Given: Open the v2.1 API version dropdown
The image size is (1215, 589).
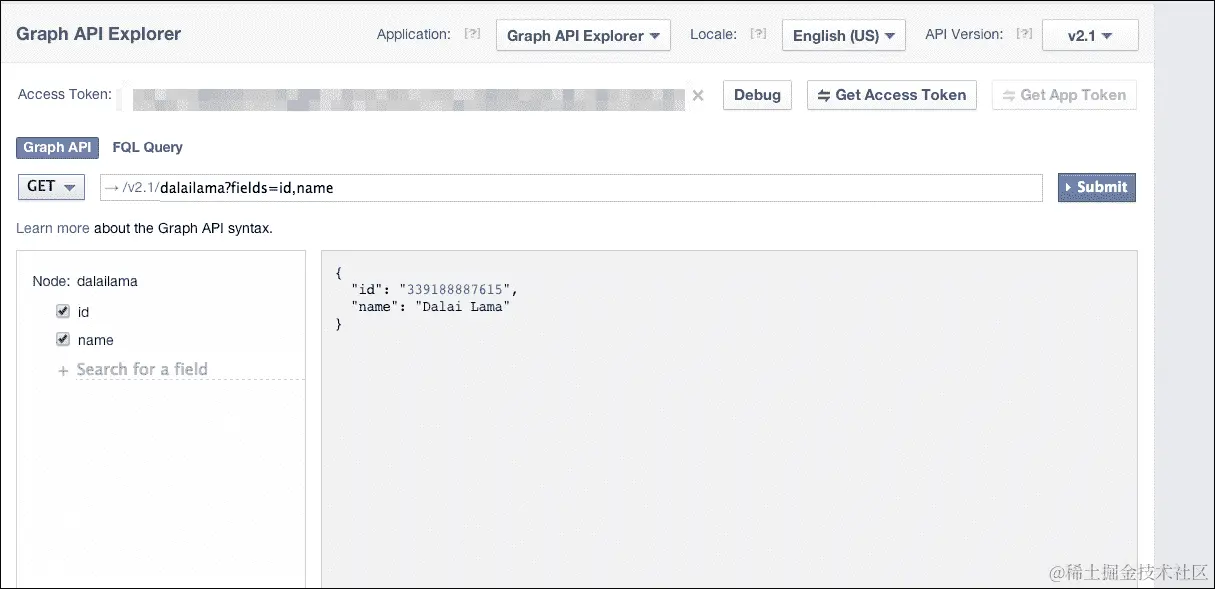Looking at the screenshot, I should tap(1089, 35).
